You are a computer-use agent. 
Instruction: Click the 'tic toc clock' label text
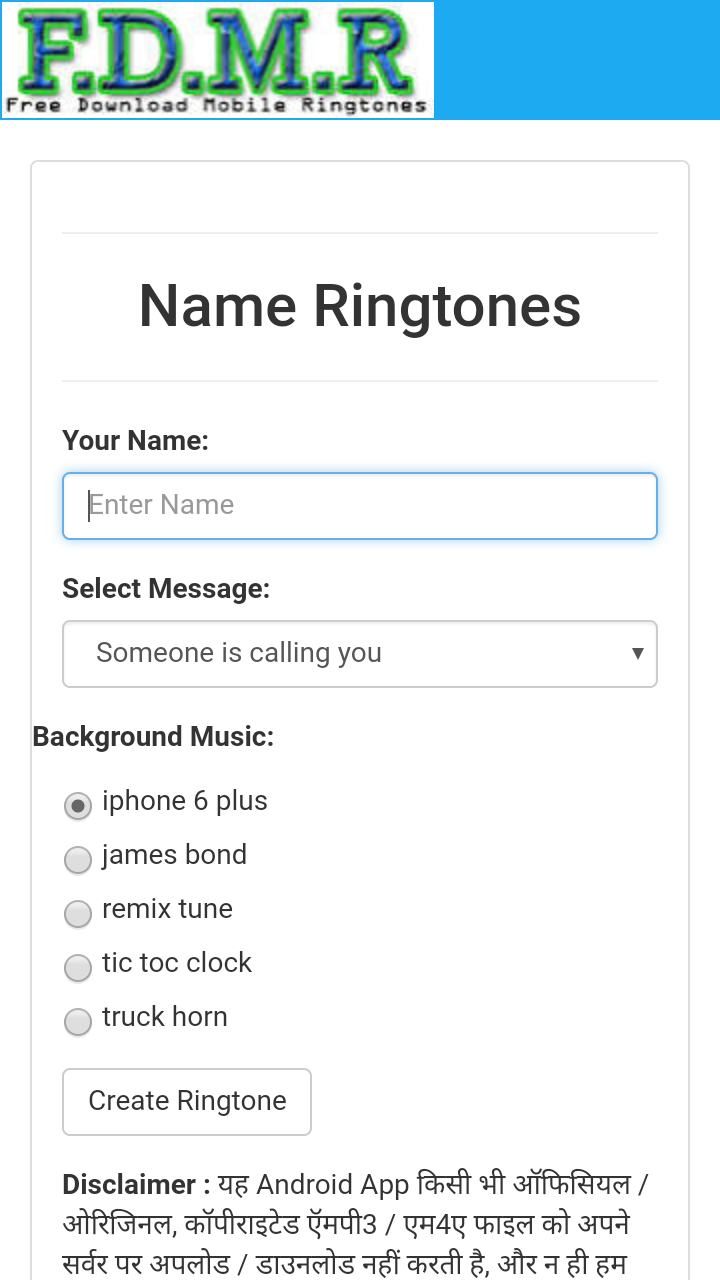[x=177, y=963]
